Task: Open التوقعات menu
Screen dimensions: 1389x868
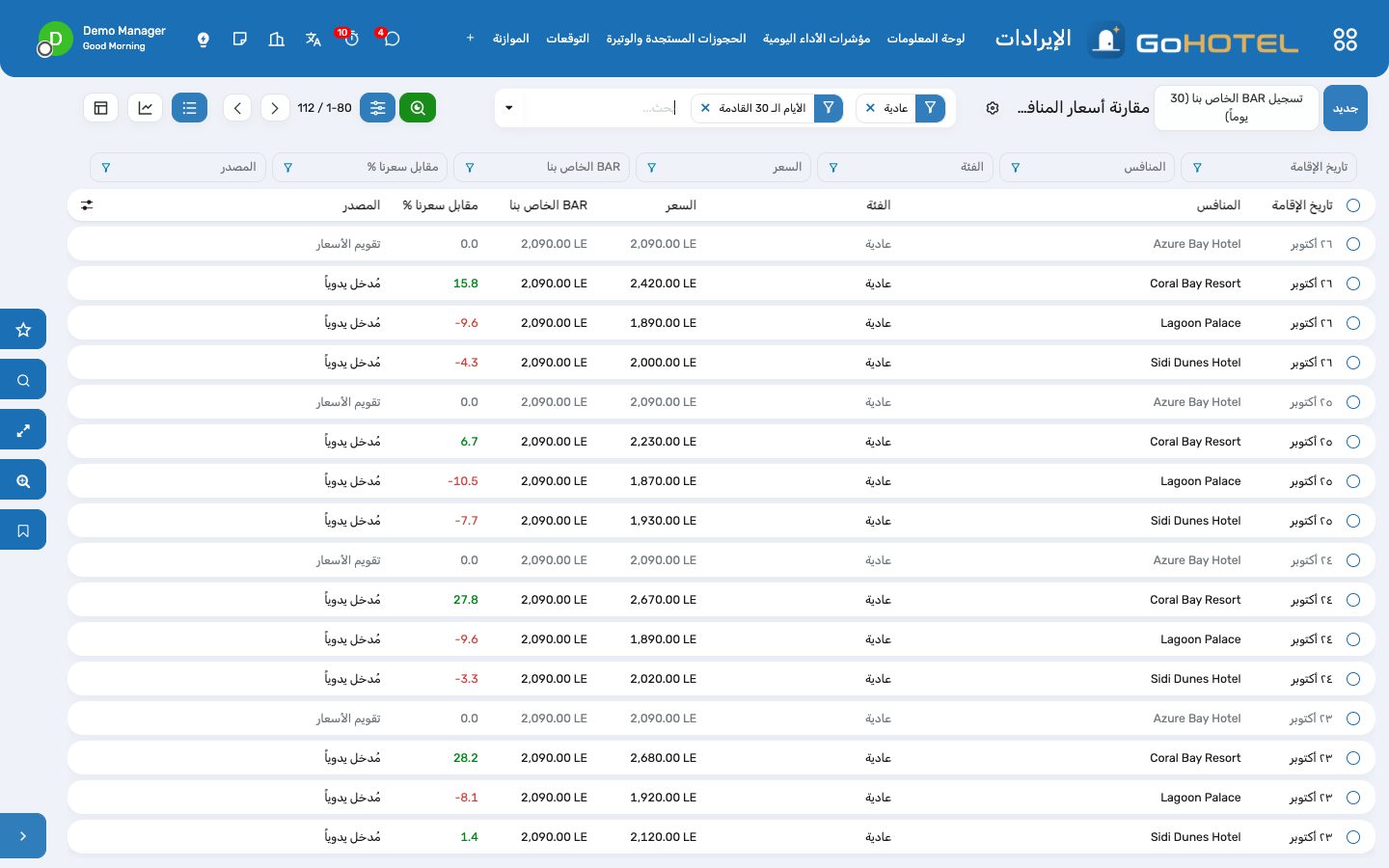Action: 567,39
